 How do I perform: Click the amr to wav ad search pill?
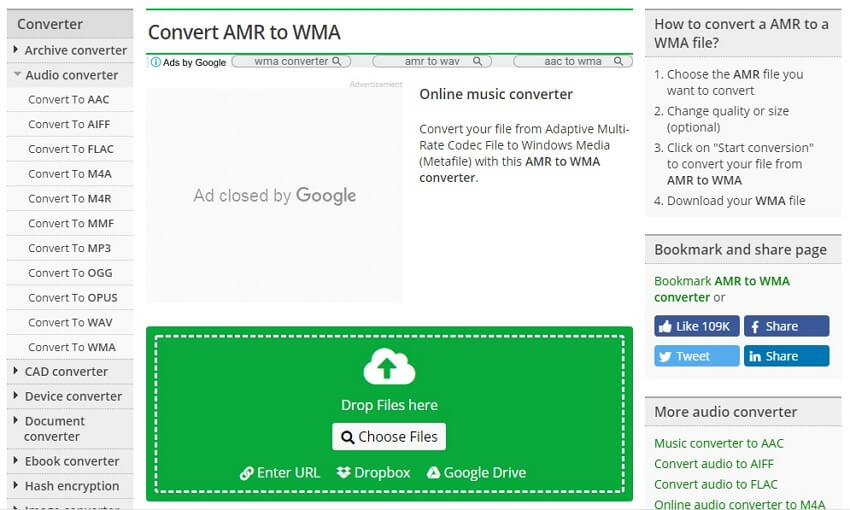432,61
